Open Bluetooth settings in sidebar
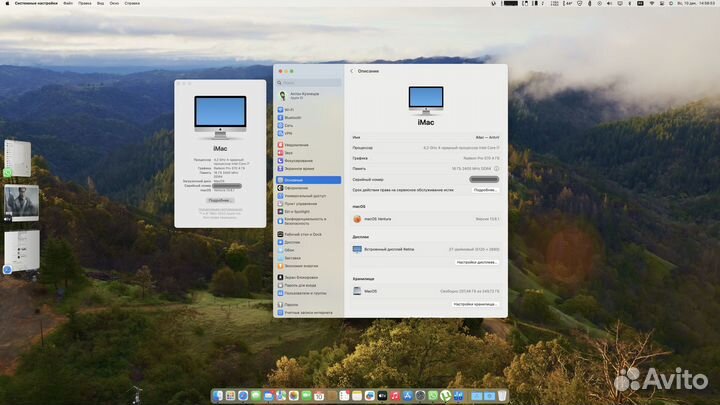Image resolution: width=720 pixels, height=405 pixels. 309,118
